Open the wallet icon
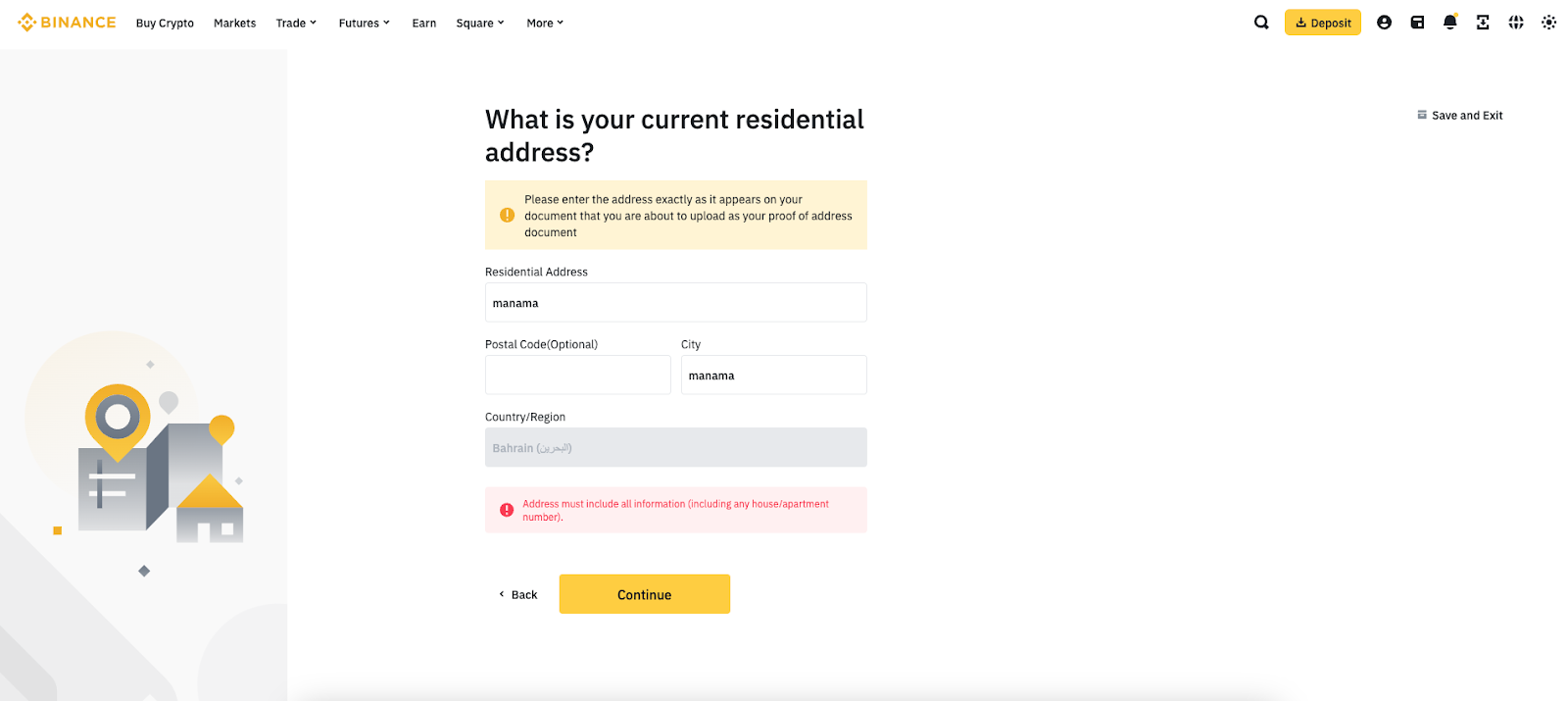Screen dimensions: 1568x701 coord(1417,22)
